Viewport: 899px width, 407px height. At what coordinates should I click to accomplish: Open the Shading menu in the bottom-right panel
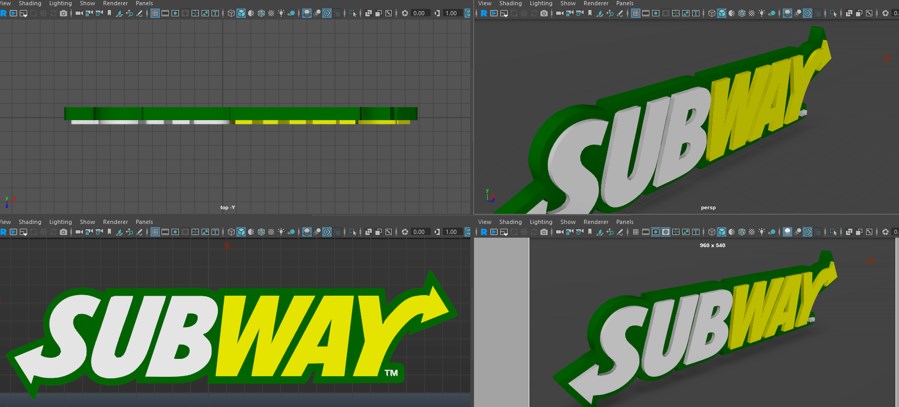point(510,221)
